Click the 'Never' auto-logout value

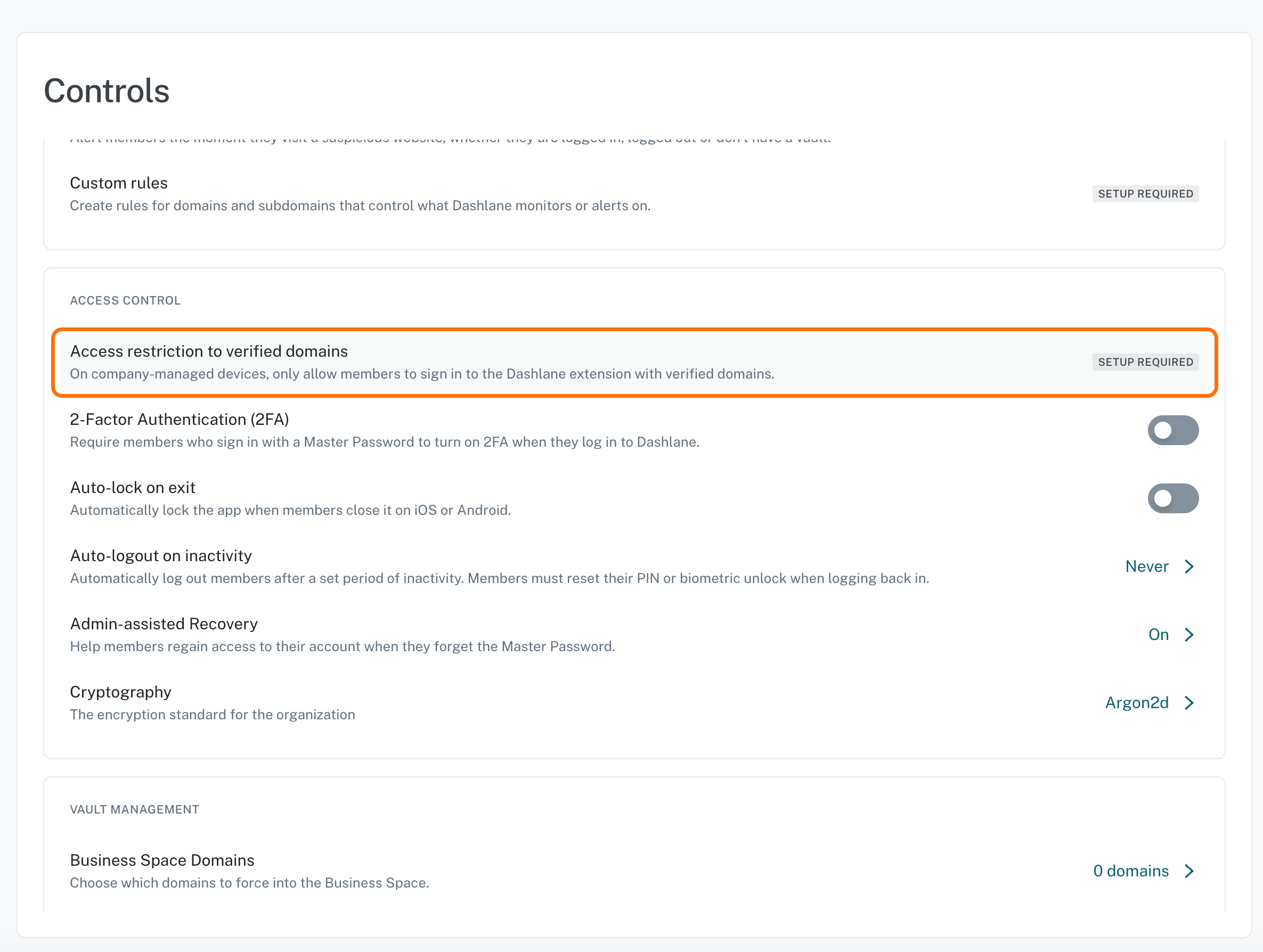click(x=1146, y=567)
